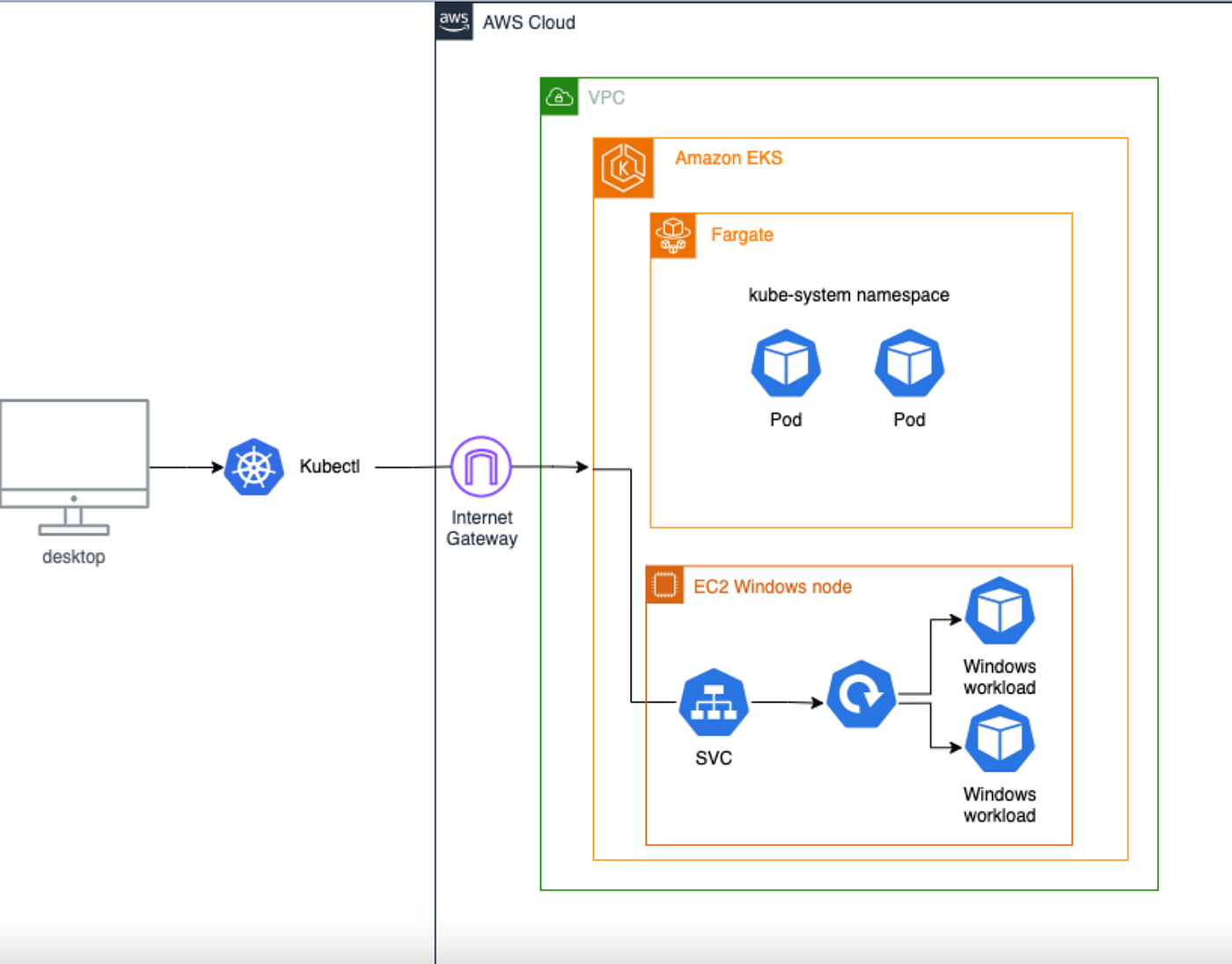Image resolution: width=1232 pixels, height=964 pixels.
Task: Click the 'EC2 Windows node' label
Action: (x=773, y=587)
